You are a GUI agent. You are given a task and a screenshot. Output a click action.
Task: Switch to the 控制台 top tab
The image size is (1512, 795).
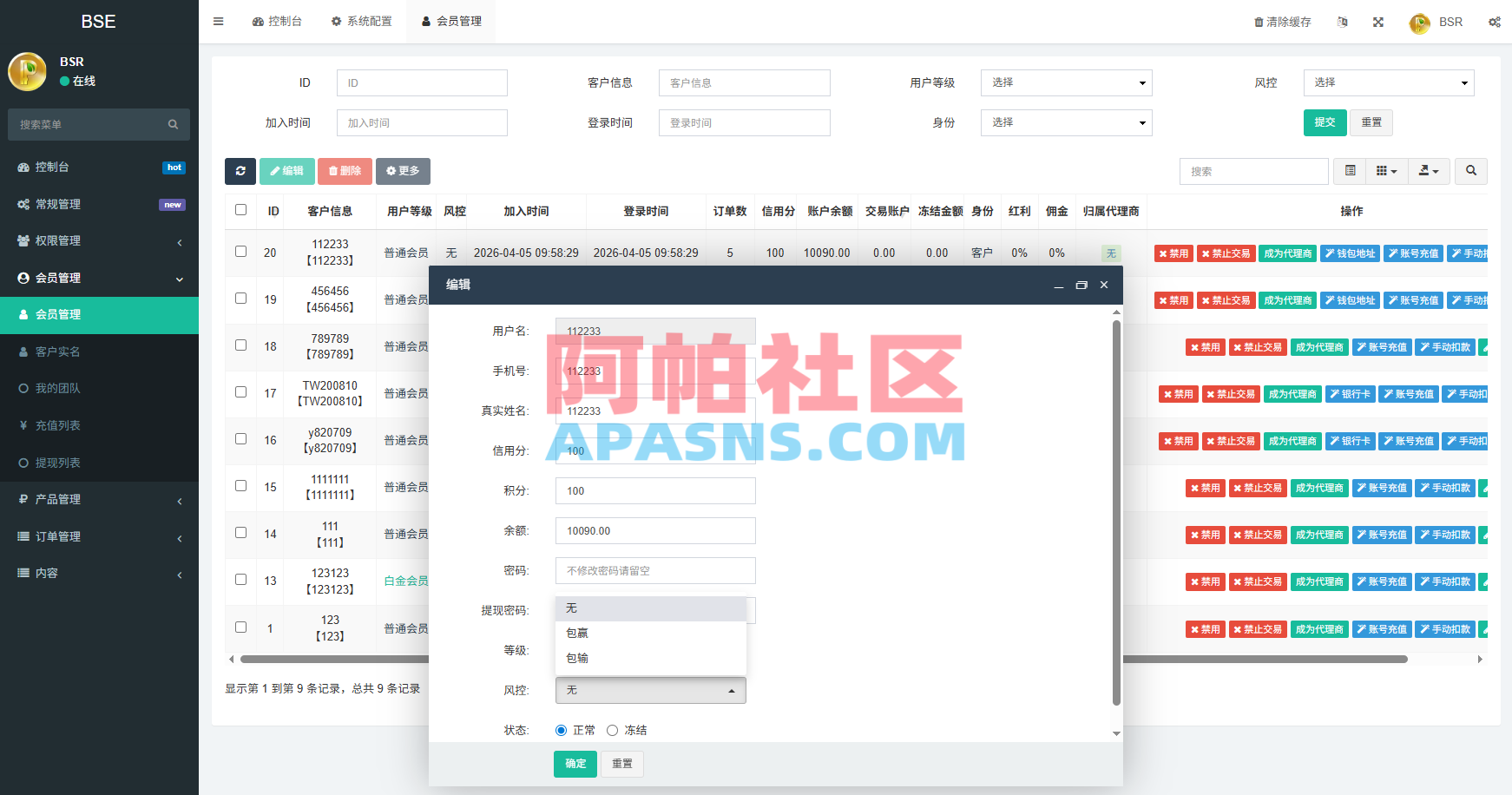tap(277, 22)
